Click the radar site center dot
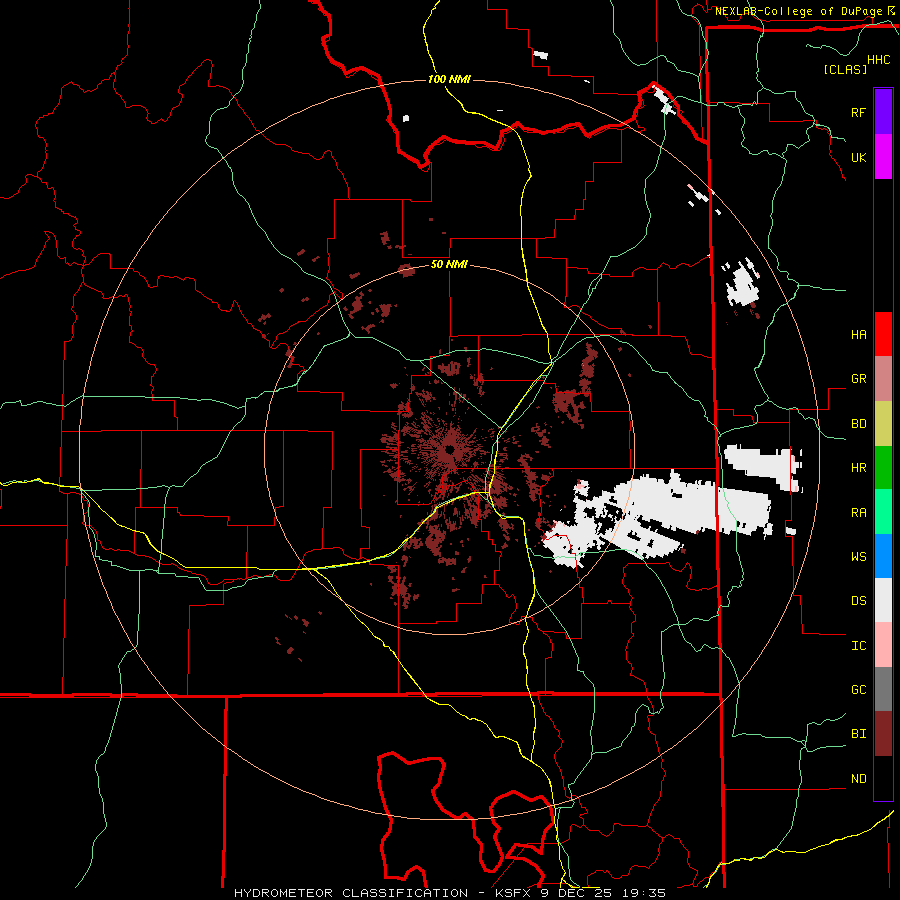 click(449, 449)
